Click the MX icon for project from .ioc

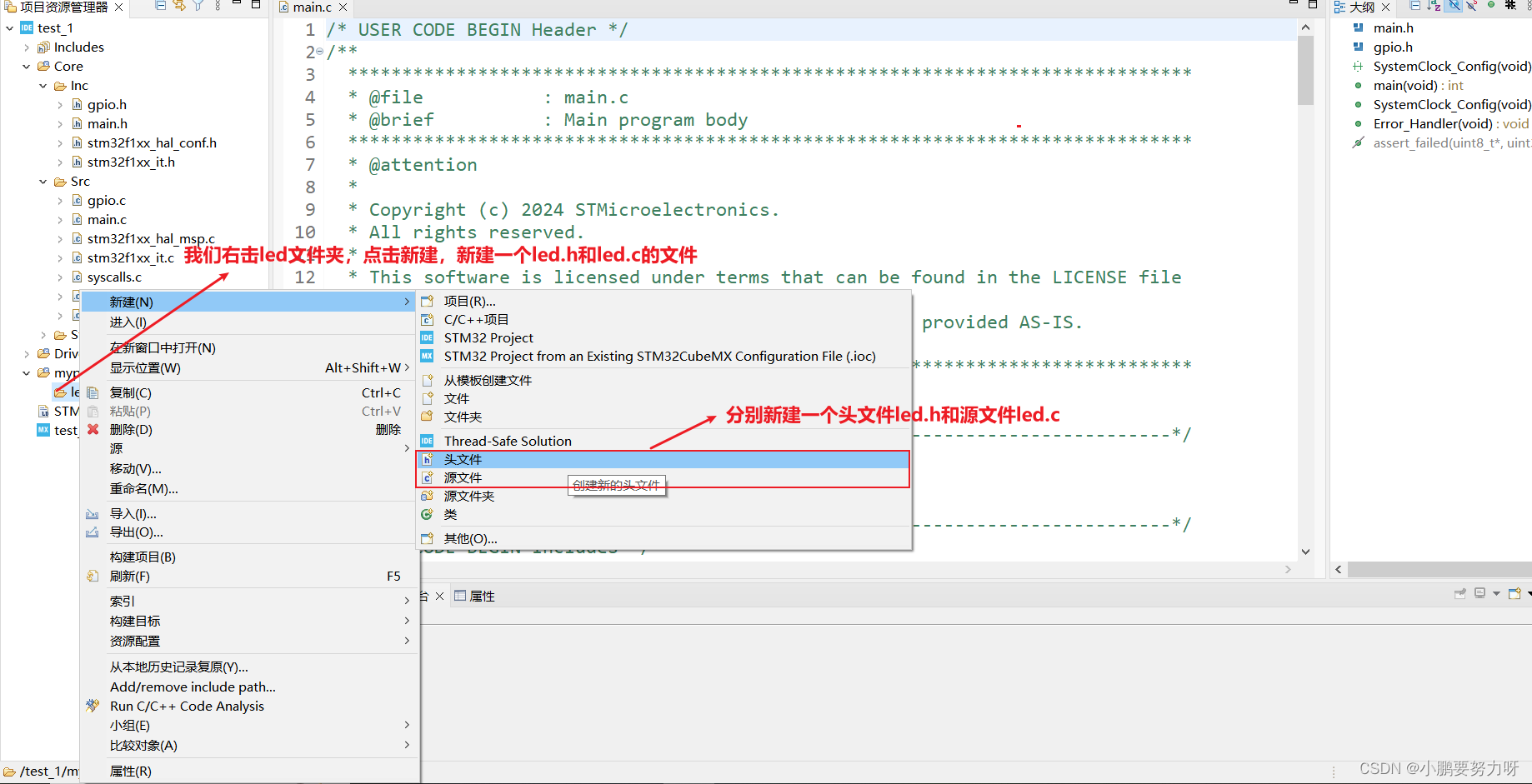coord(427,356)
